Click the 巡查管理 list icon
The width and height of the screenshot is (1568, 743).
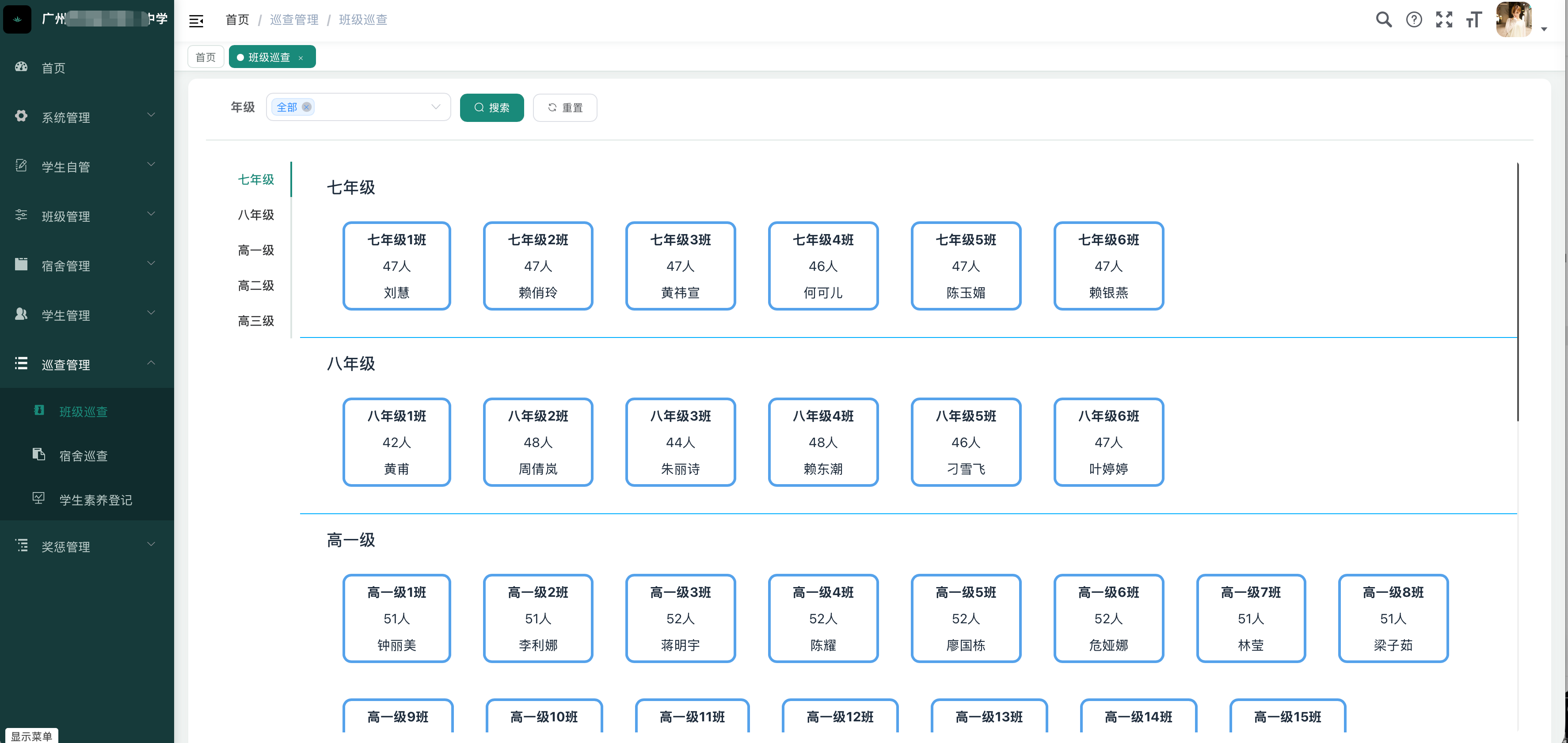[x=21, y=363]
